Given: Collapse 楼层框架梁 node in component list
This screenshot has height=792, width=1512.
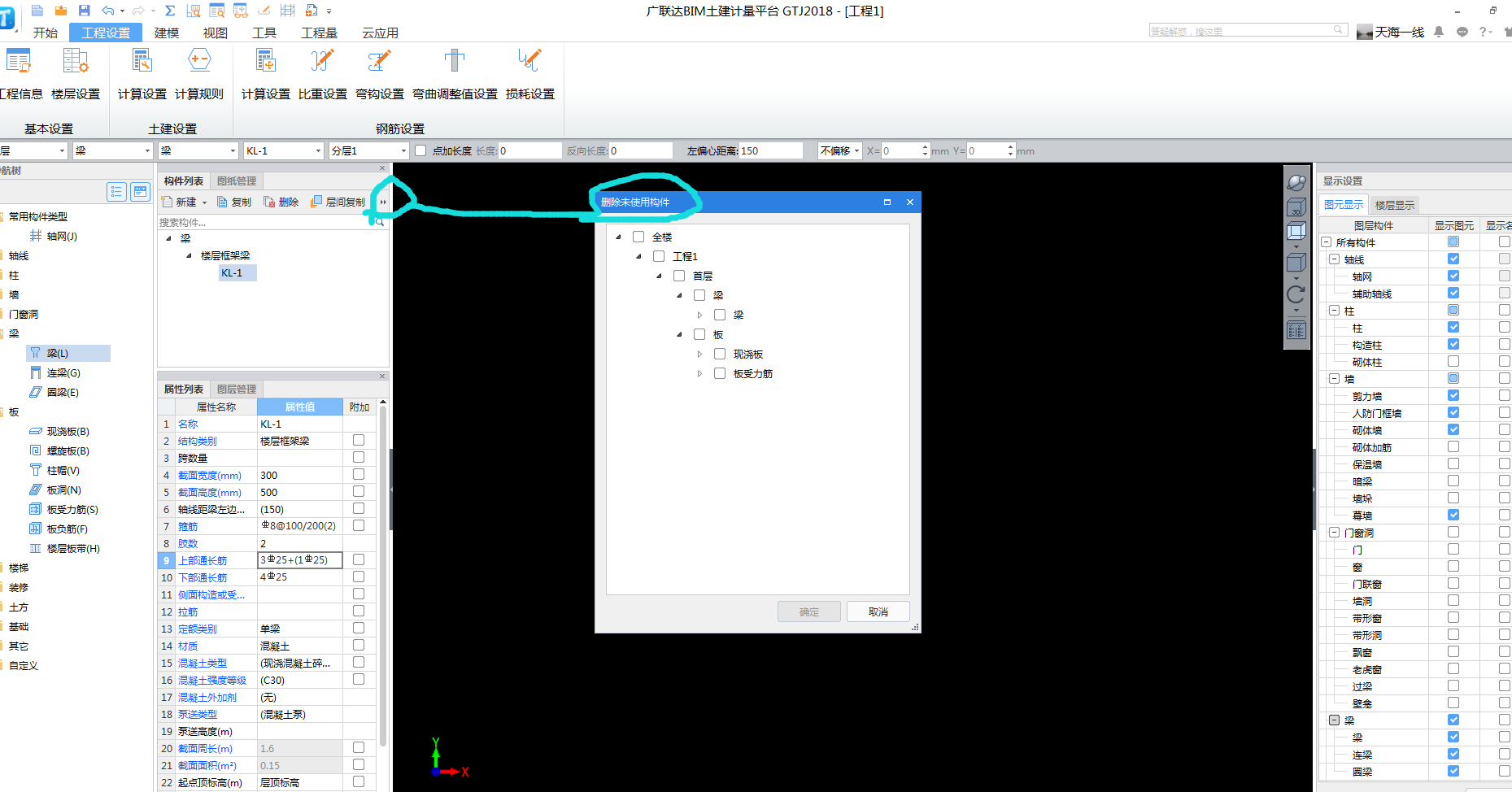Looking at the screenshot, I should pos(189,255).
